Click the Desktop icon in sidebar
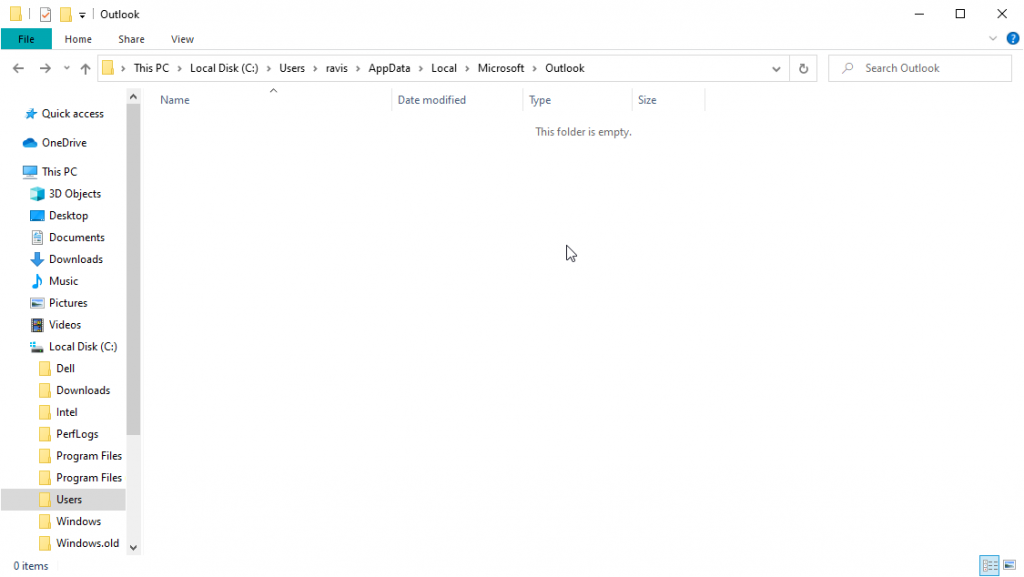 click(x=37, y=216)
